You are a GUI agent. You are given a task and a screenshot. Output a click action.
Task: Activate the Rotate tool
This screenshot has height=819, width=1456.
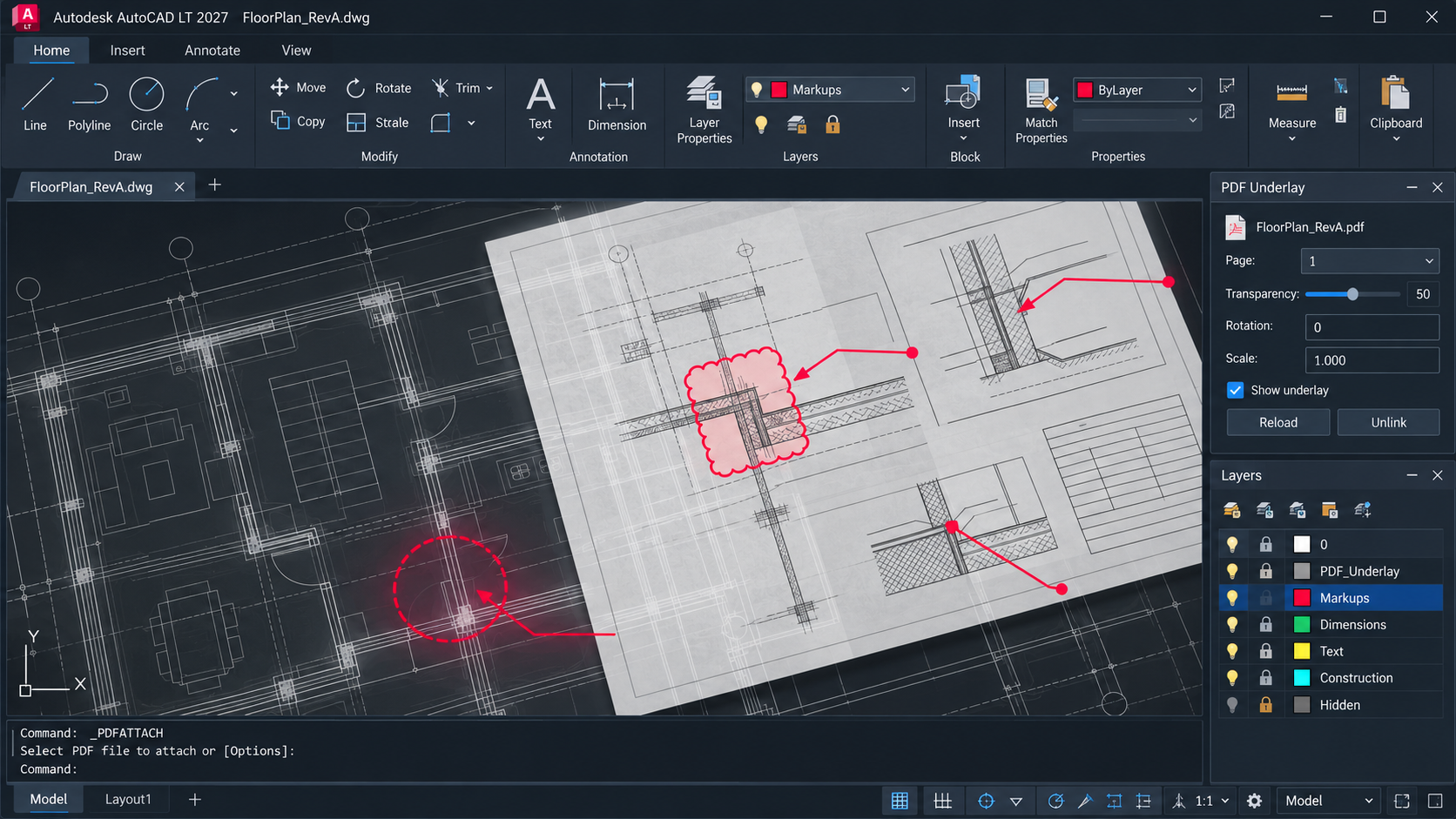point(379,88)
